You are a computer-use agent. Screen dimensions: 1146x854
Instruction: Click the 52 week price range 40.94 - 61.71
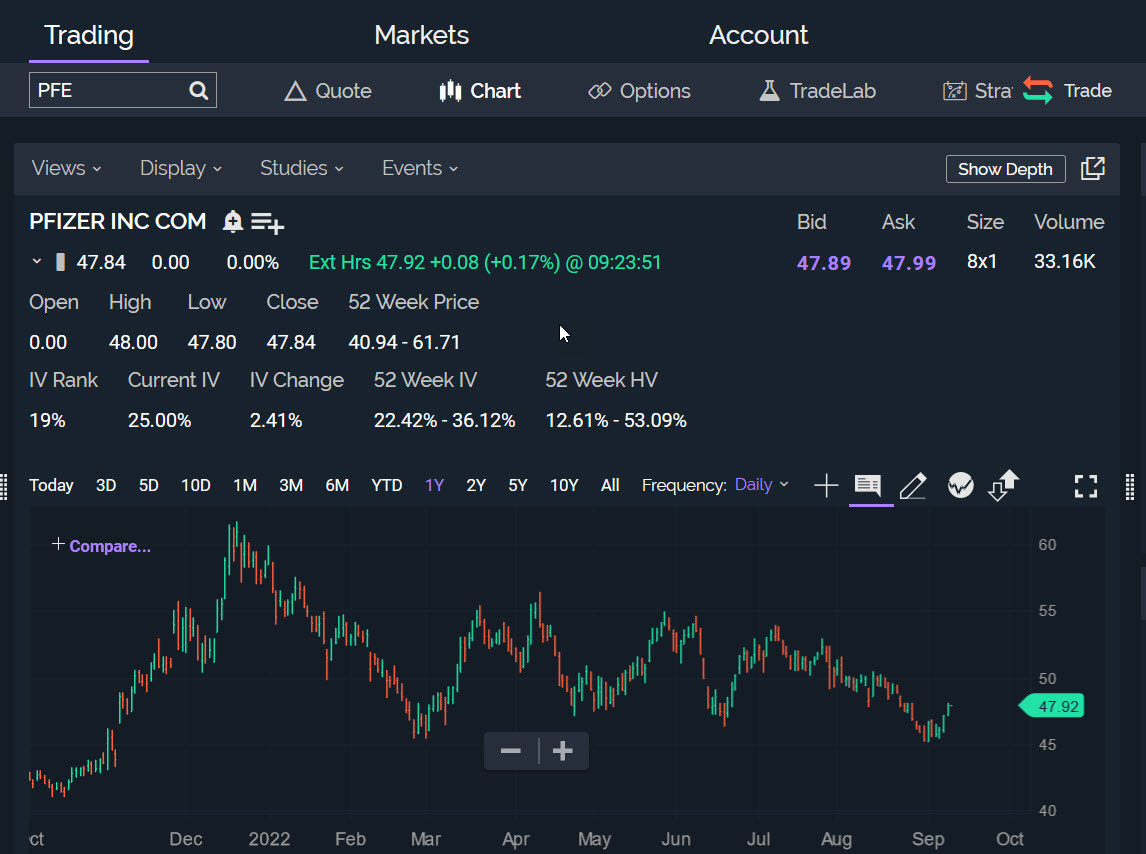pyautogui.click(x=404, y=342)
